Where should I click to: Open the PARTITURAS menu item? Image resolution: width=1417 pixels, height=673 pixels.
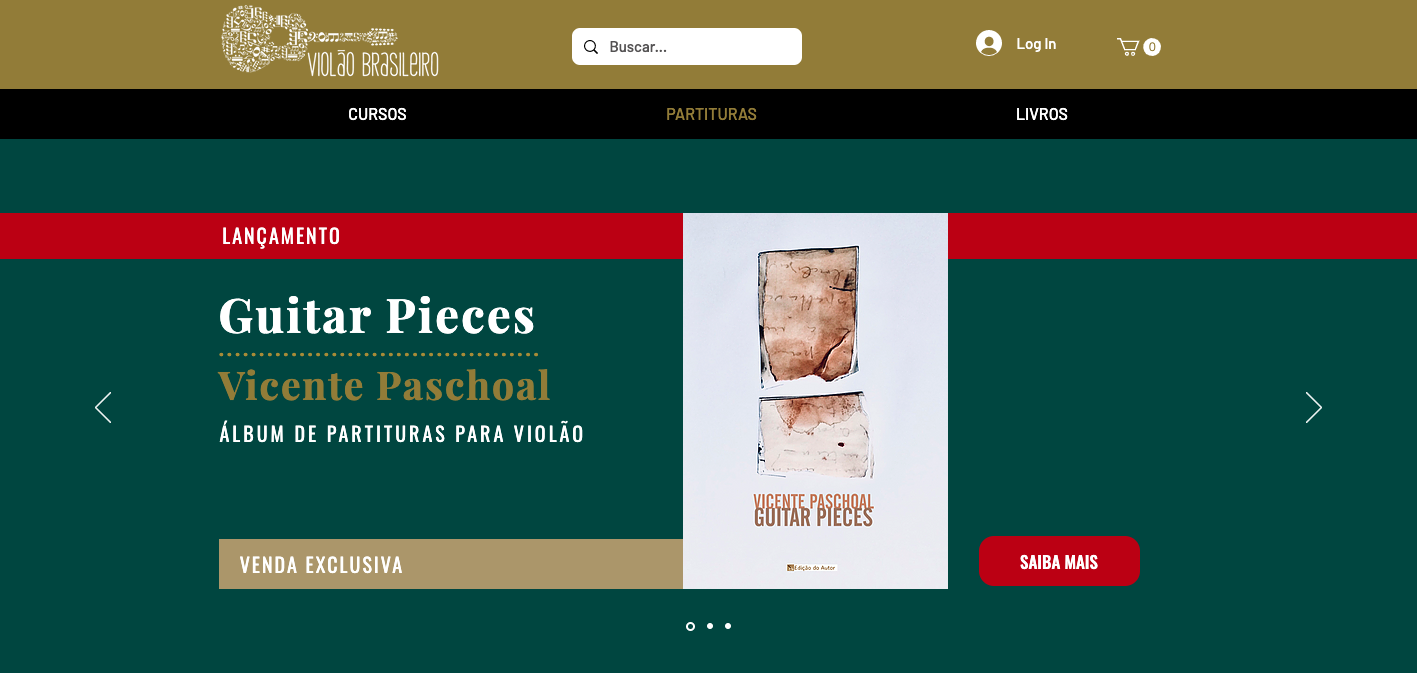[x=711, y=114]
